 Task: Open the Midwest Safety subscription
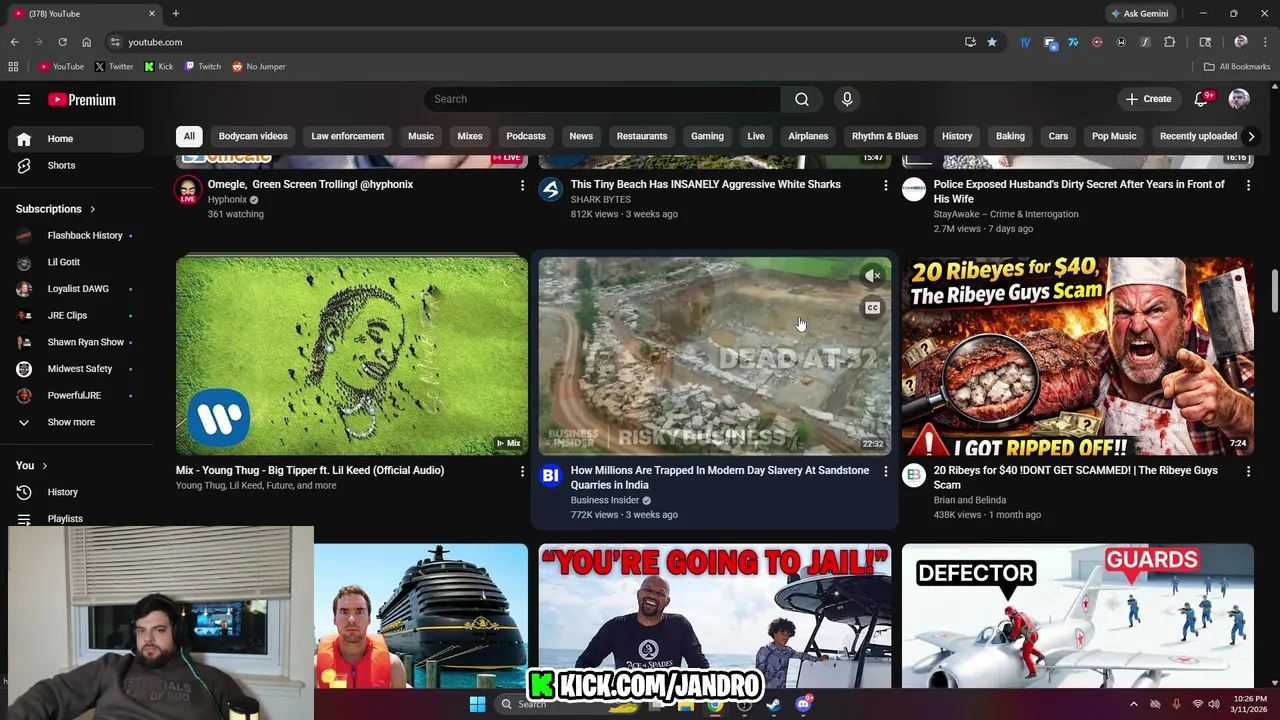(76, 369)
